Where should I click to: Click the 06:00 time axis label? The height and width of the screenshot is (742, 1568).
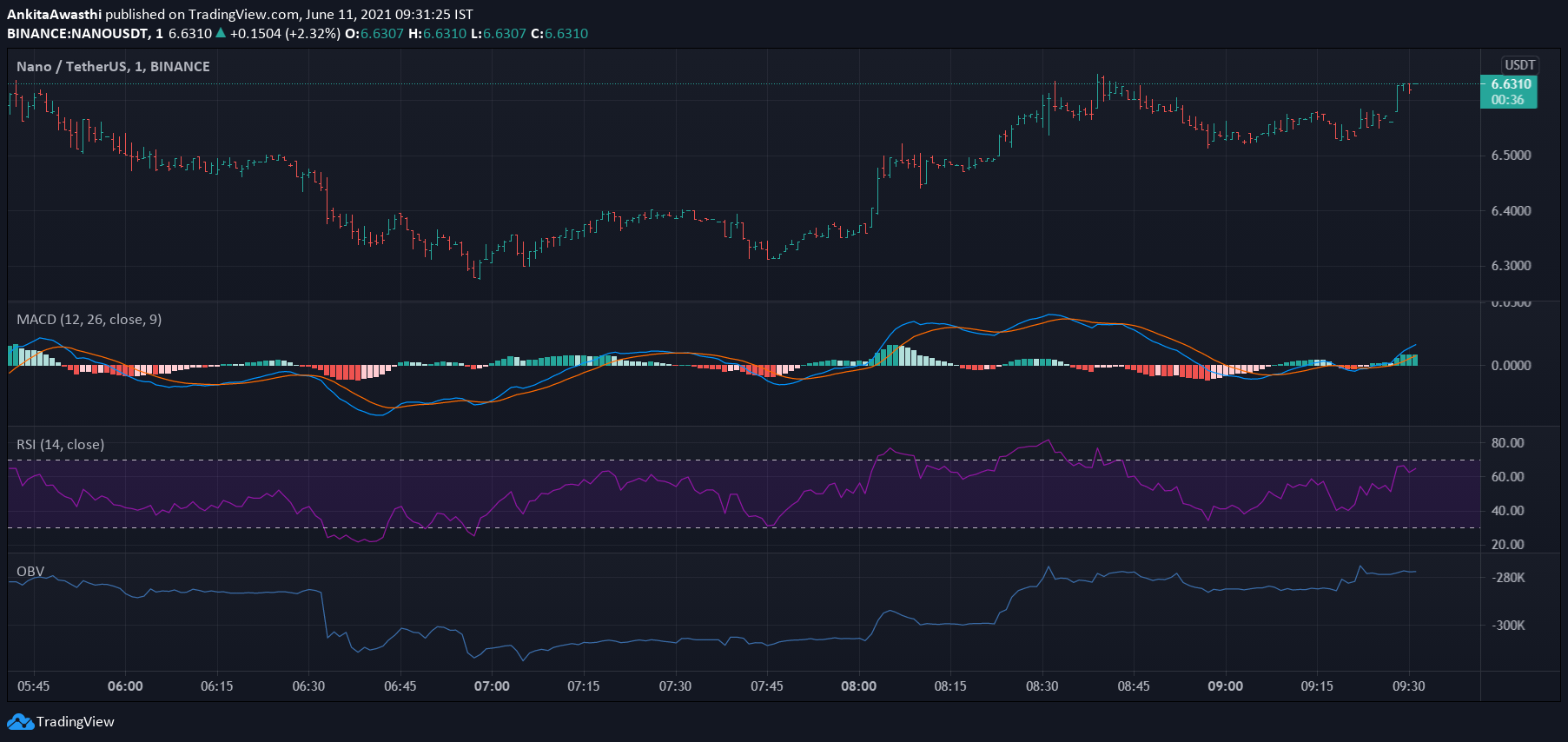coord(125,686)
